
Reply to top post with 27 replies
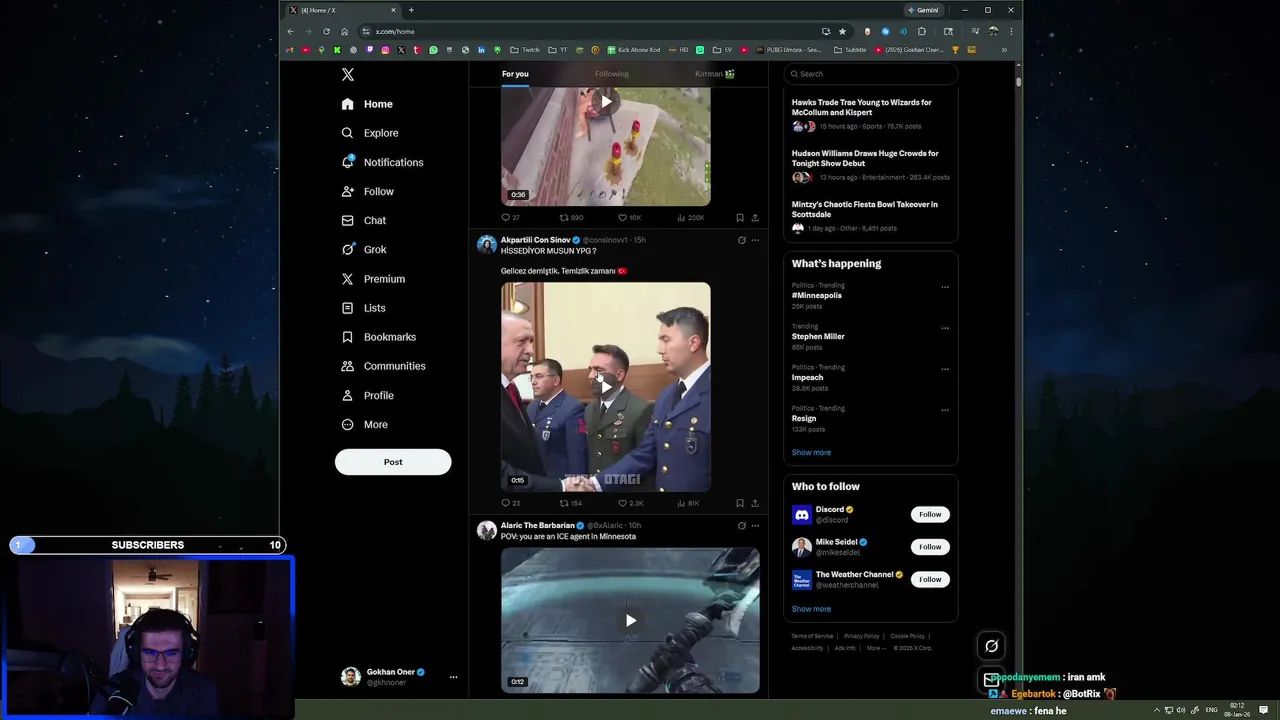[x=510, y=217]
